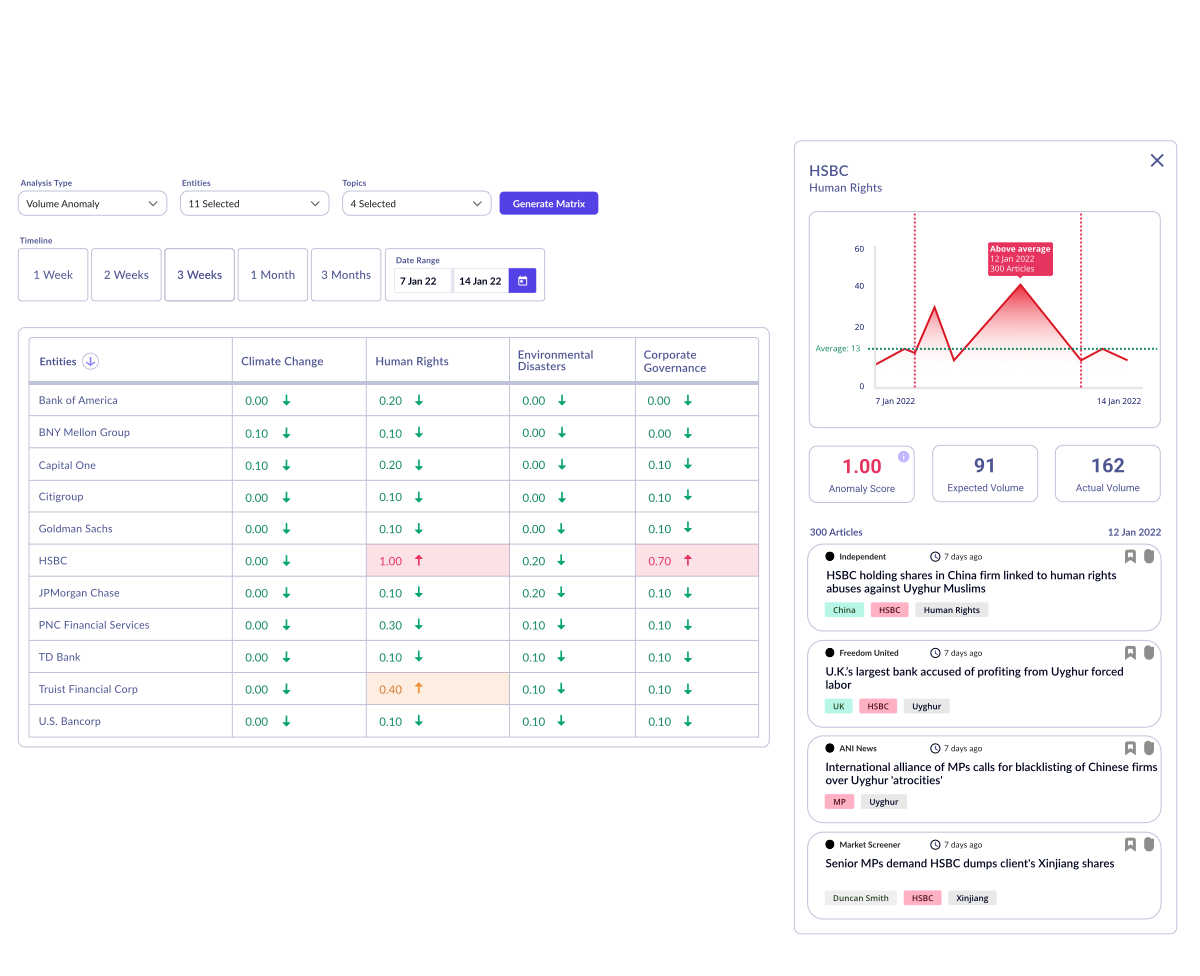Bookmark the Market Screener article
Screen dimensions: 1200x976
[1130, 844]
